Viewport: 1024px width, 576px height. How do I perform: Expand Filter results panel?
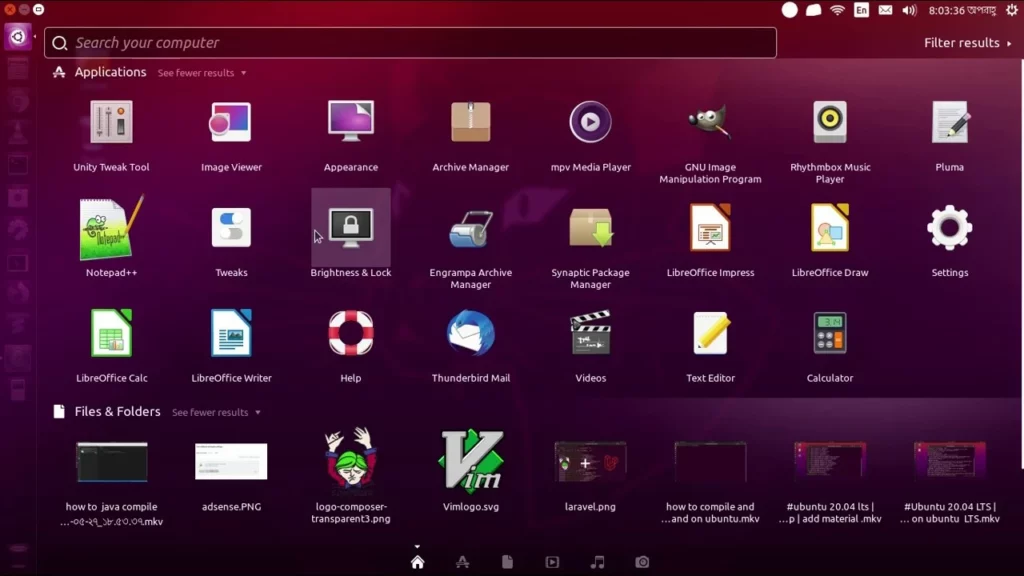(968, 43)
